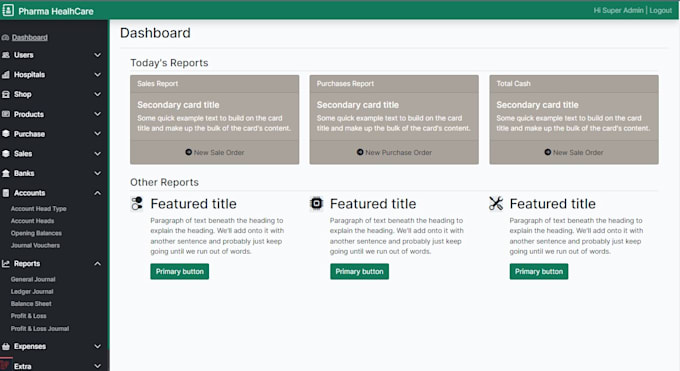Open the Dashboard link in sidebar
The width and height of the screenshot is (680, 371).
click(x=29, y=37)
